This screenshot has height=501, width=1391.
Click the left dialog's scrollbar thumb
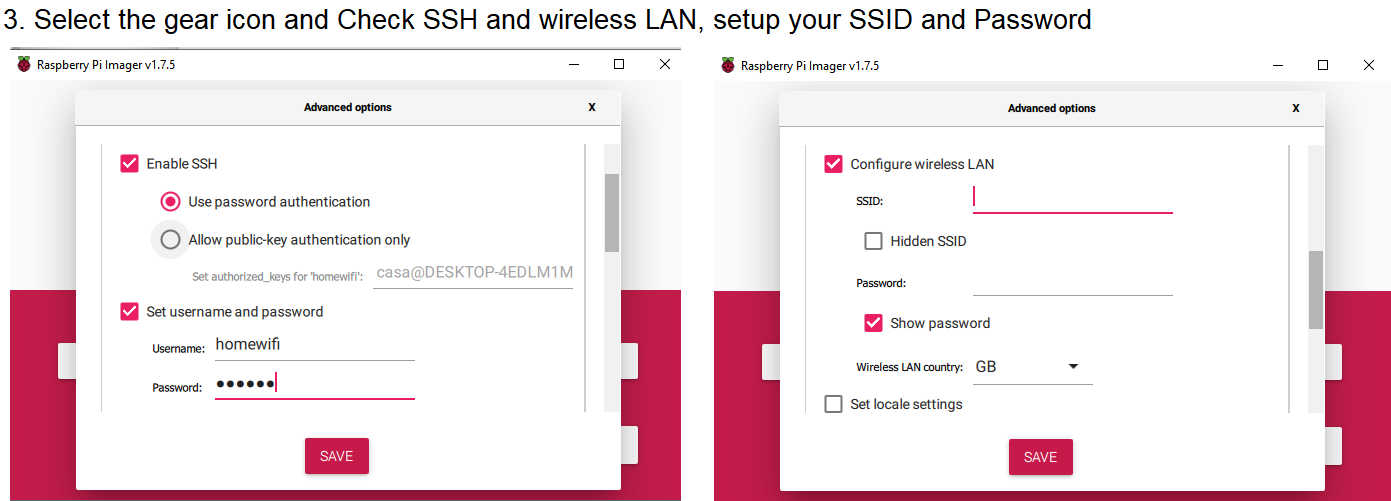click(611, 212)
